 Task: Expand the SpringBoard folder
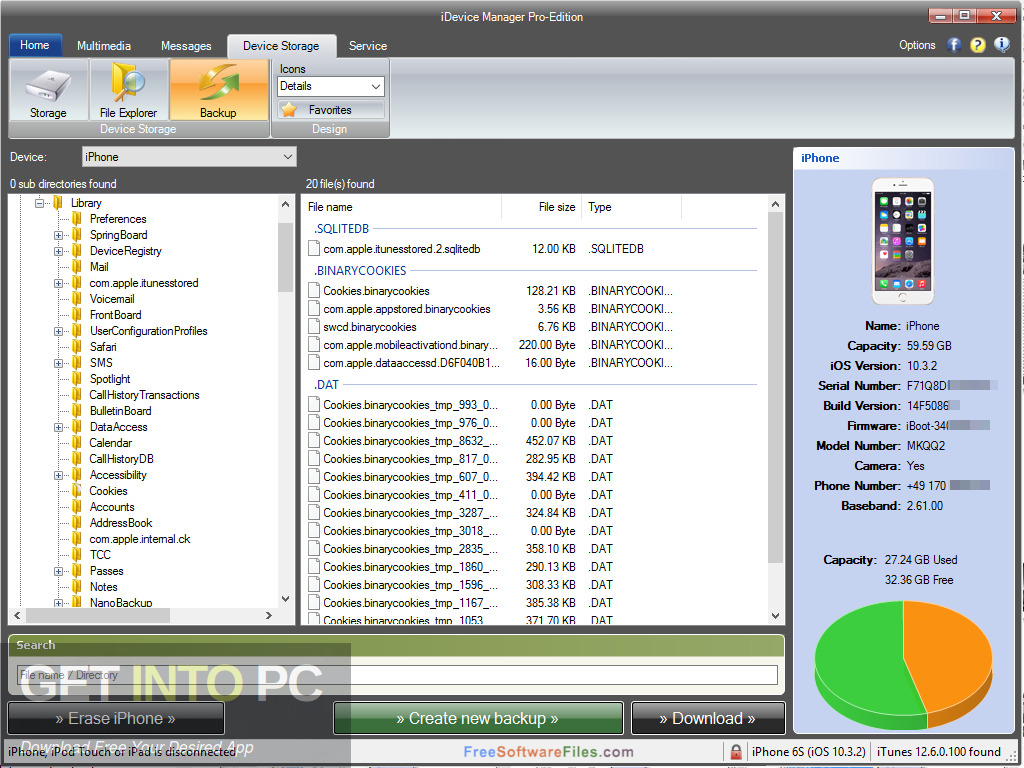[x=58, y=235]
